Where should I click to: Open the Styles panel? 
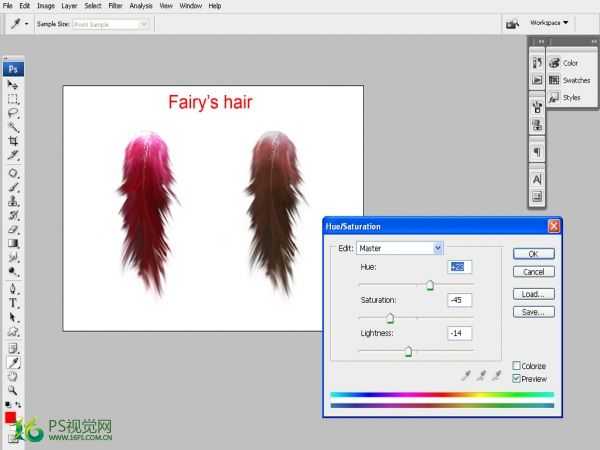pyautogui.click(x=569, y=97)
